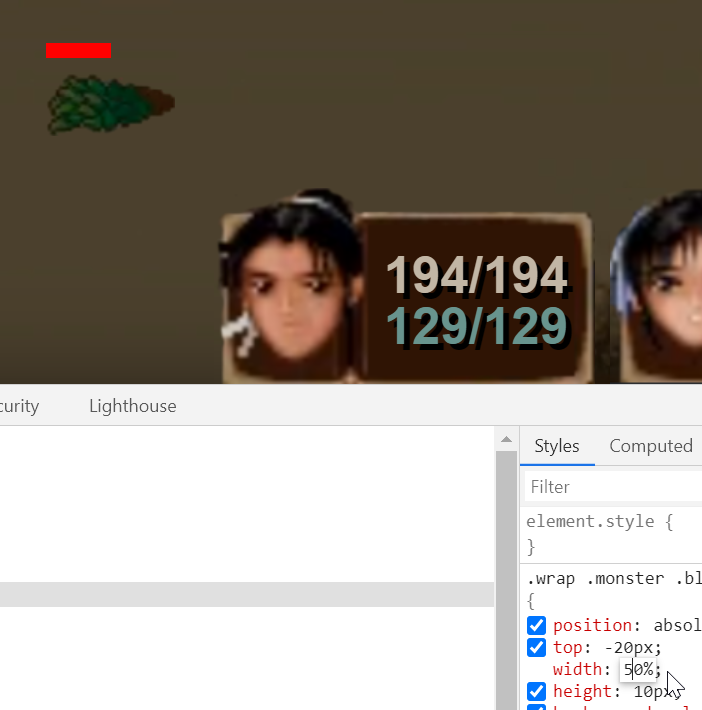Click the highlighted row in Elements panel
This screenshot has width=702, height=710.
[x=247, y=594]
